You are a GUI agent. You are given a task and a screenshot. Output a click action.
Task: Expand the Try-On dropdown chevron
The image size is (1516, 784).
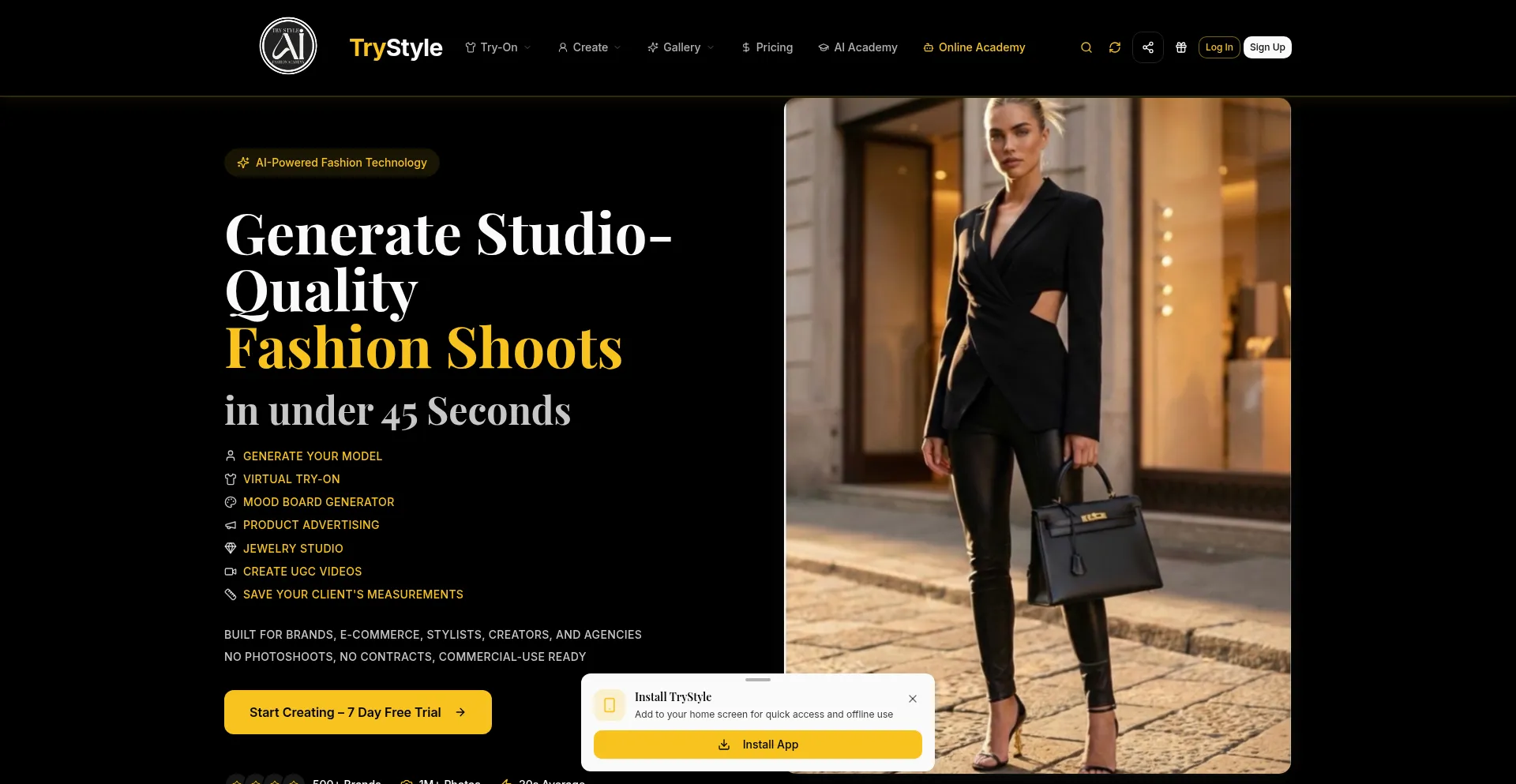pyautogui.click(x=527, y=47)
